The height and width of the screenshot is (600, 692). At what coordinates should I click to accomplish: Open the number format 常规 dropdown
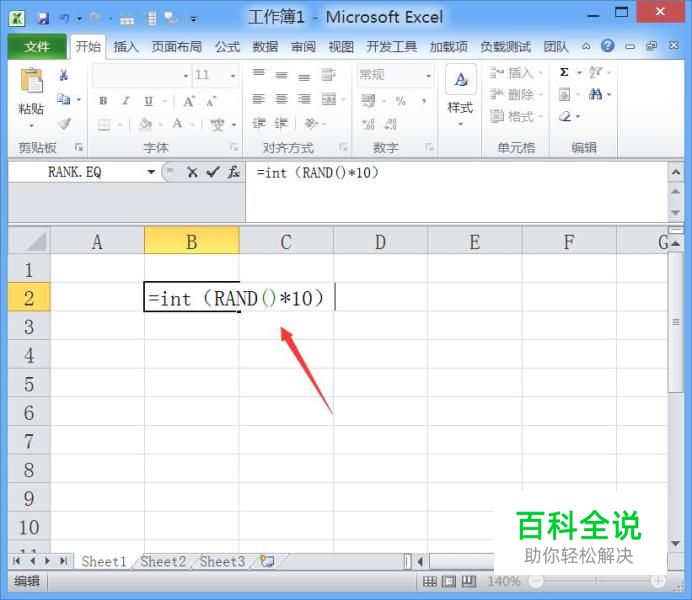(x=428, y=76)
